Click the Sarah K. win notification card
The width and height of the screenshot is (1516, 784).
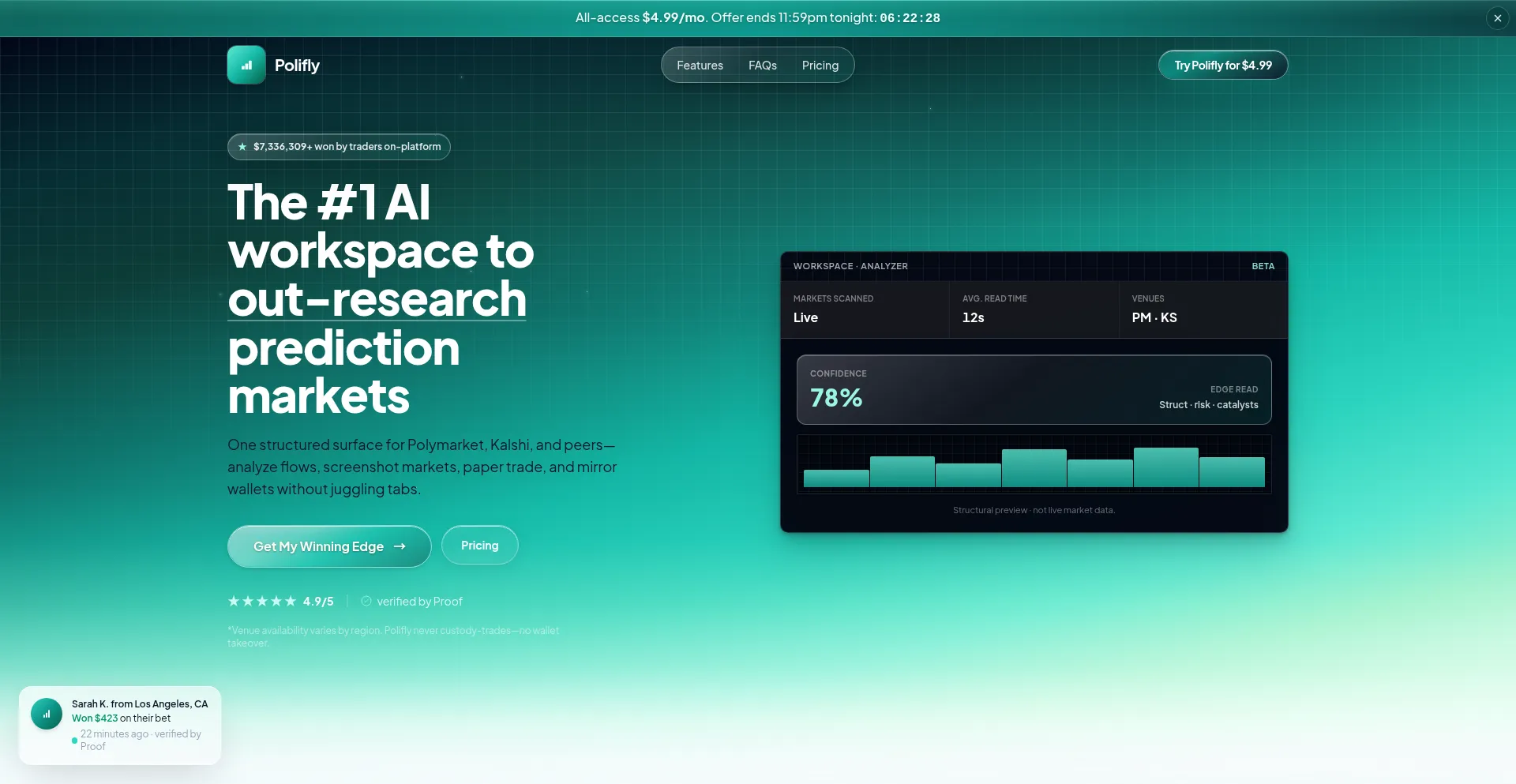click(120, 725)
